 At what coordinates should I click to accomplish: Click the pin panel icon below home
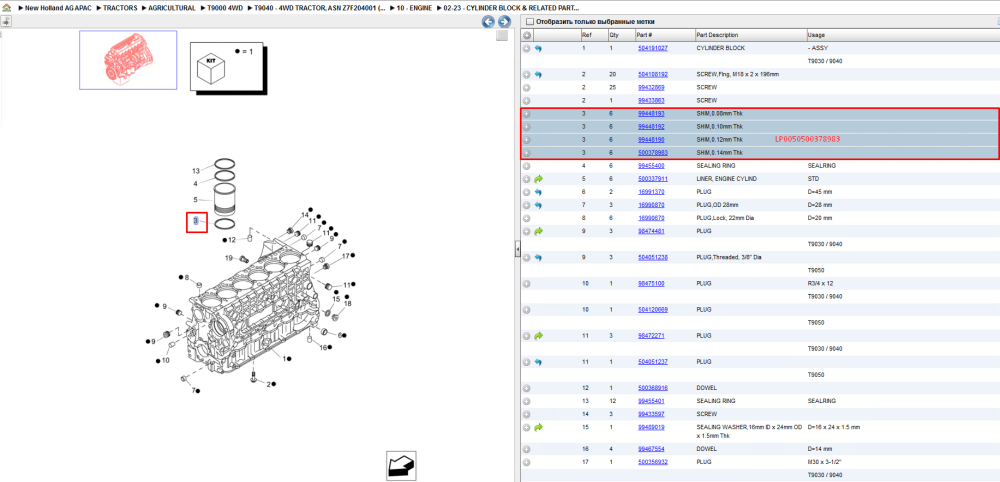[5, 21]
